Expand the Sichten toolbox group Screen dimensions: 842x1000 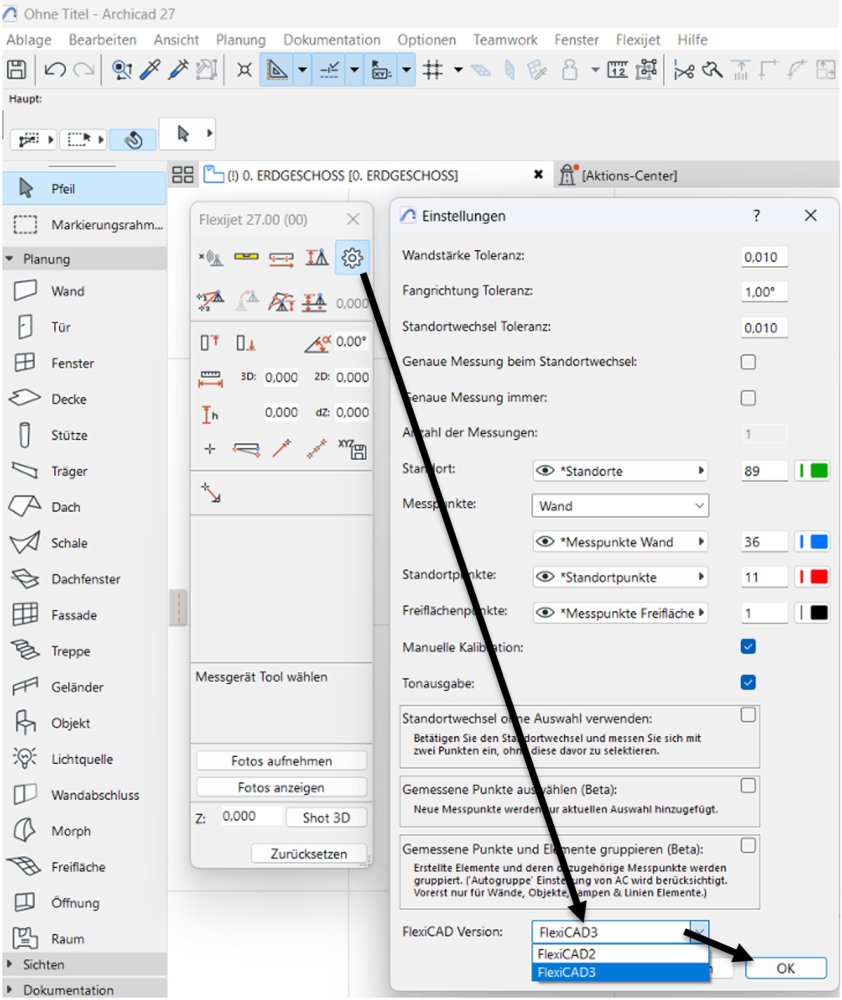pos(10,964)
